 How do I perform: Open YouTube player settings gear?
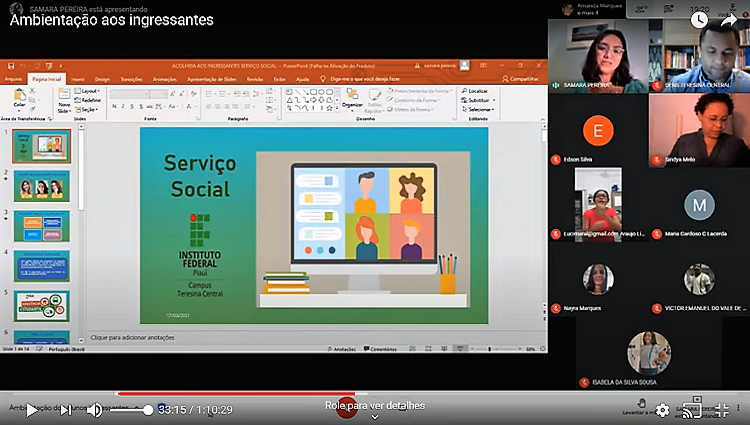coord(662,410)
